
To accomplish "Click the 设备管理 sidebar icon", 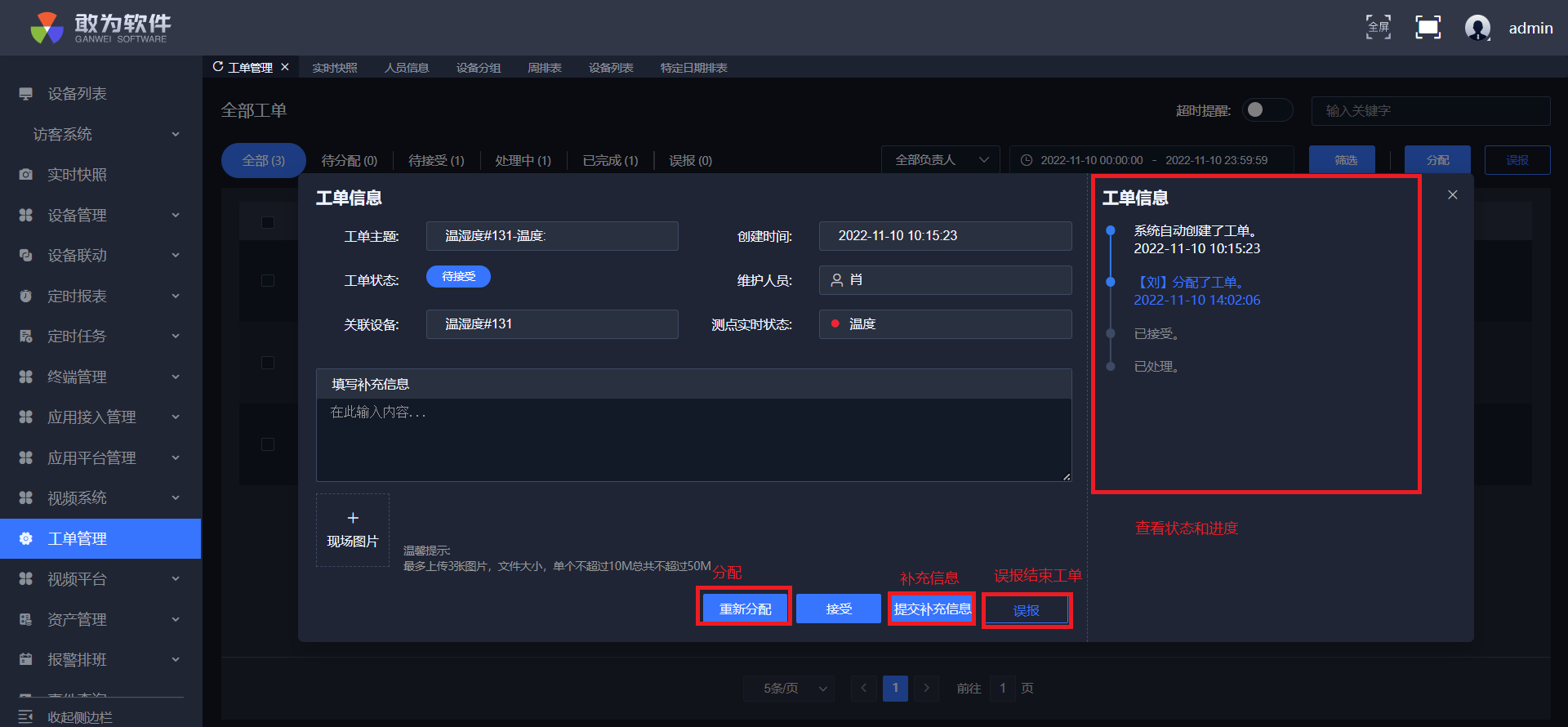I will coord(26,215).
